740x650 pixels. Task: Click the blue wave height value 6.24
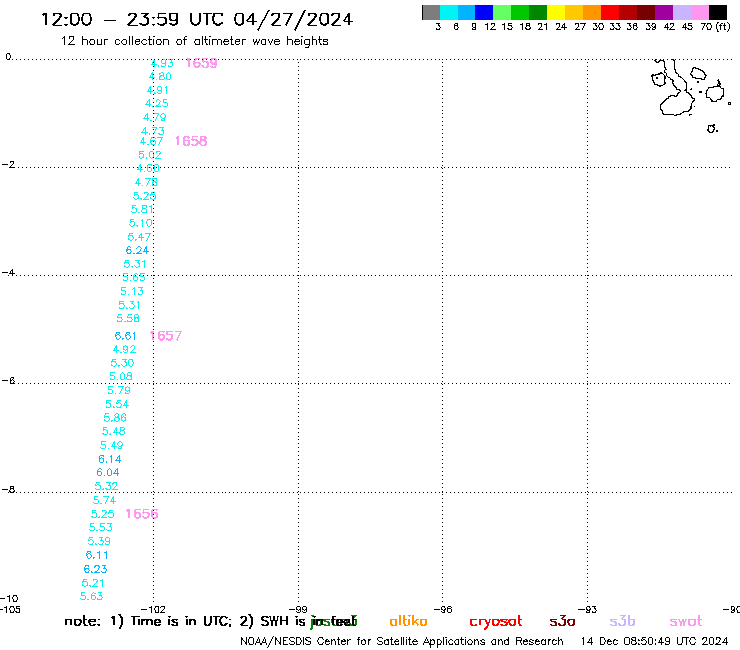[x=137, y=250]
